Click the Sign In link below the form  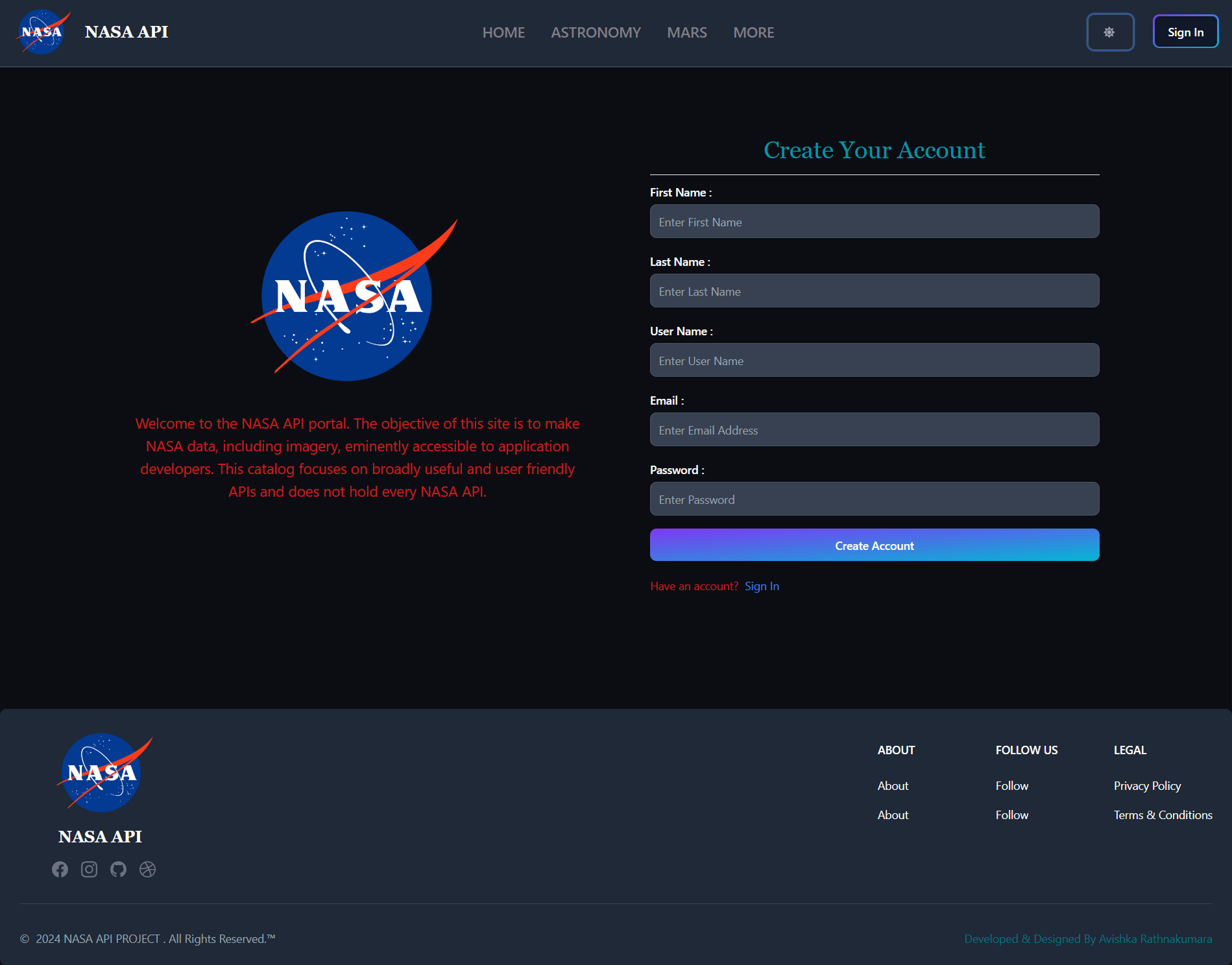click(x=762, y=586)
